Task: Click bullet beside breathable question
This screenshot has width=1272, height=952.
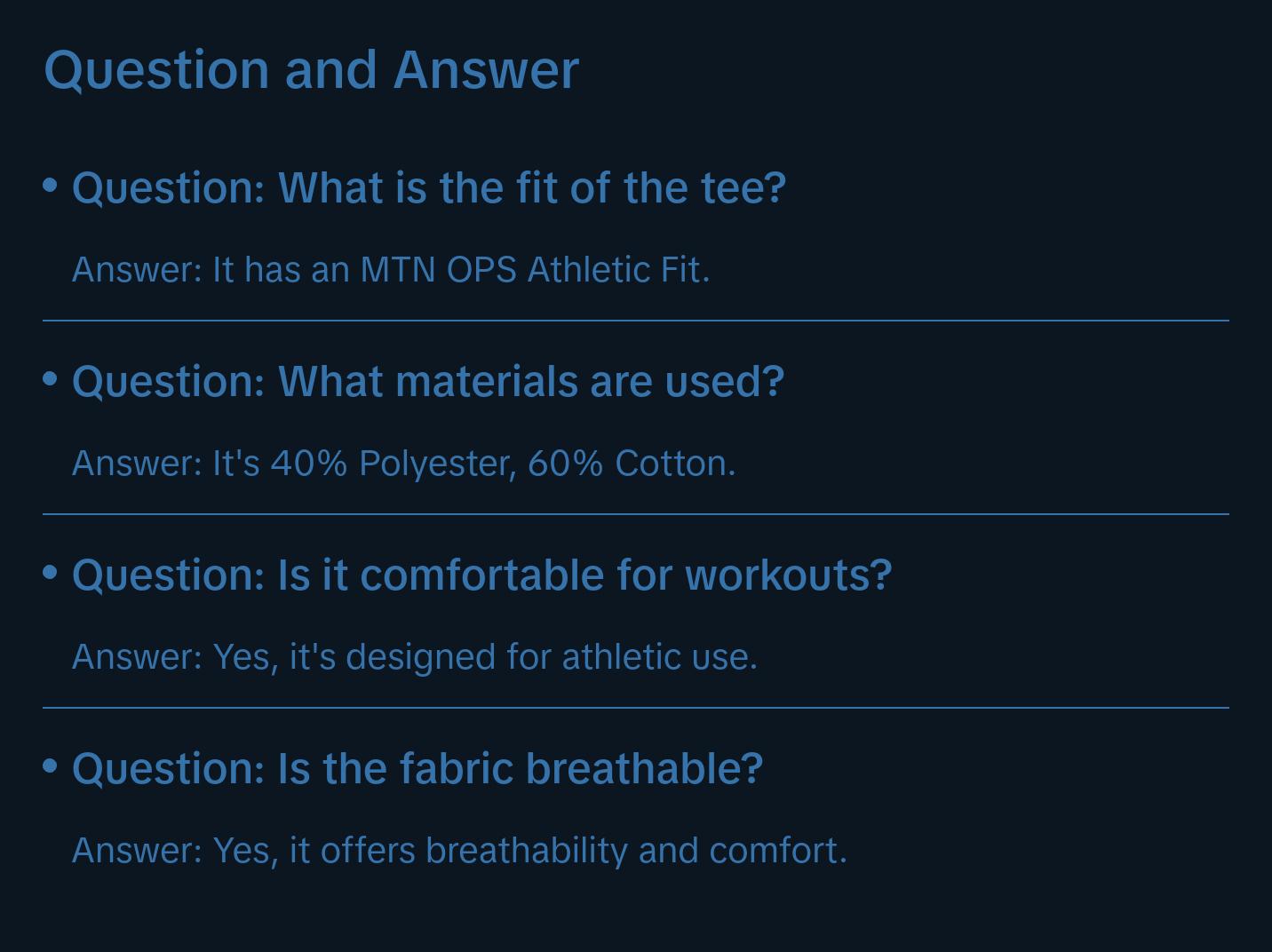Action: point(51,766)
